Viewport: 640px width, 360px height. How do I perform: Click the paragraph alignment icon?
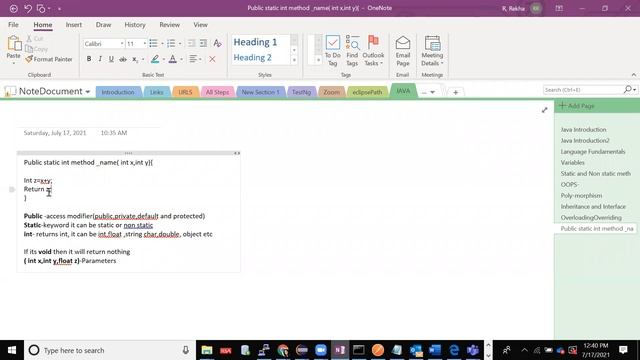(193, 59)
